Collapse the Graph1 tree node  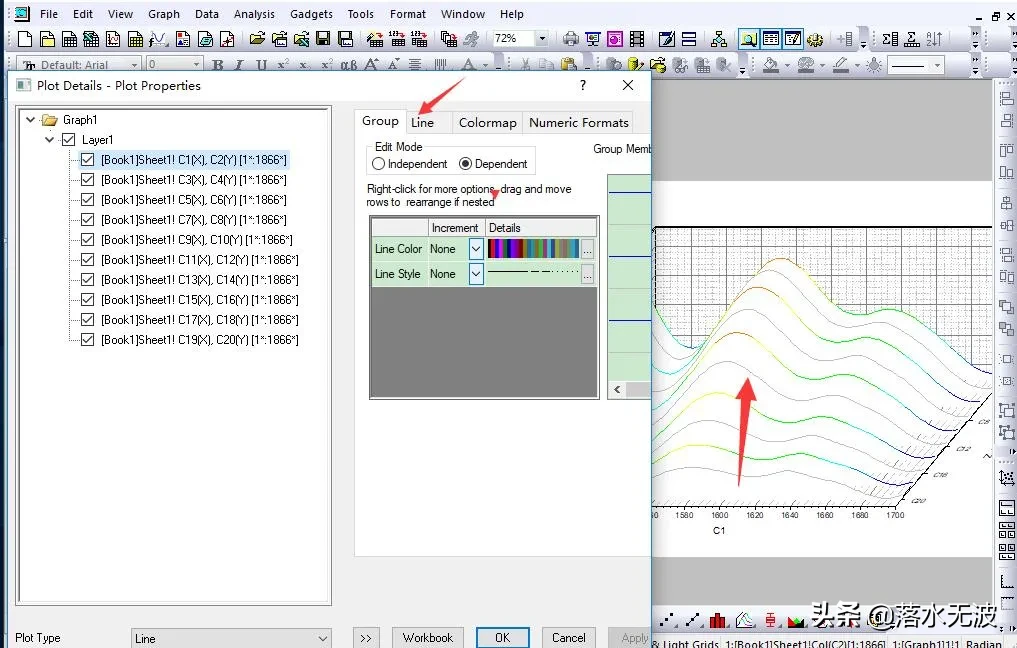click(30, 120)
